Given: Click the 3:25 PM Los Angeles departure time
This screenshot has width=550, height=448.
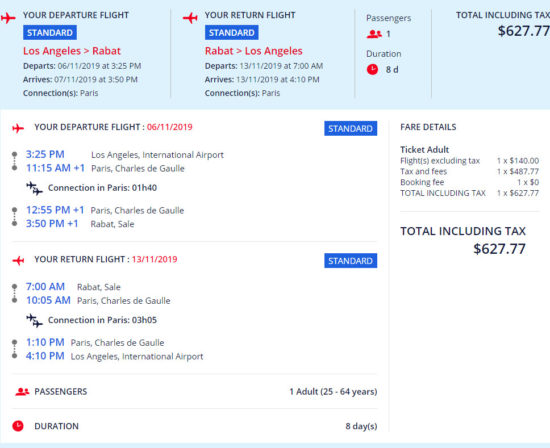Looking at the screenshot, I should click(x=45, y=154).
